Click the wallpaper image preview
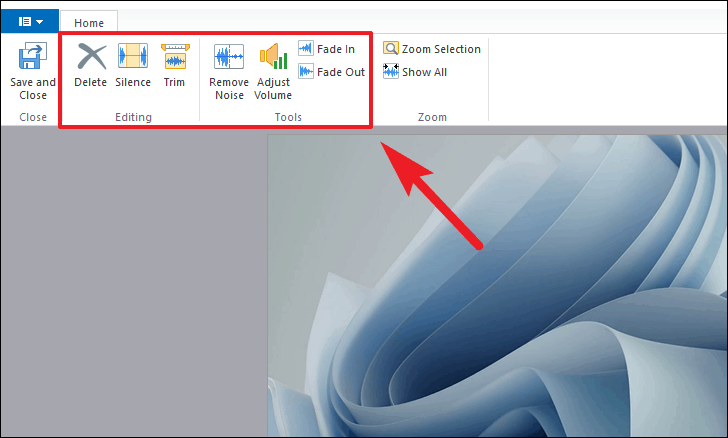Screen dimensions: 728x438 point(497,286)
